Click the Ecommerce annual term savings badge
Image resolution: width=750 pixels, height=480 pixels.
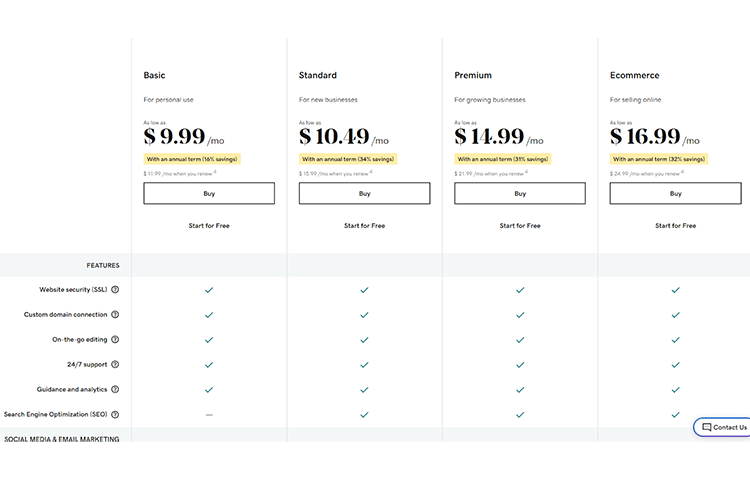pos(659,159)
